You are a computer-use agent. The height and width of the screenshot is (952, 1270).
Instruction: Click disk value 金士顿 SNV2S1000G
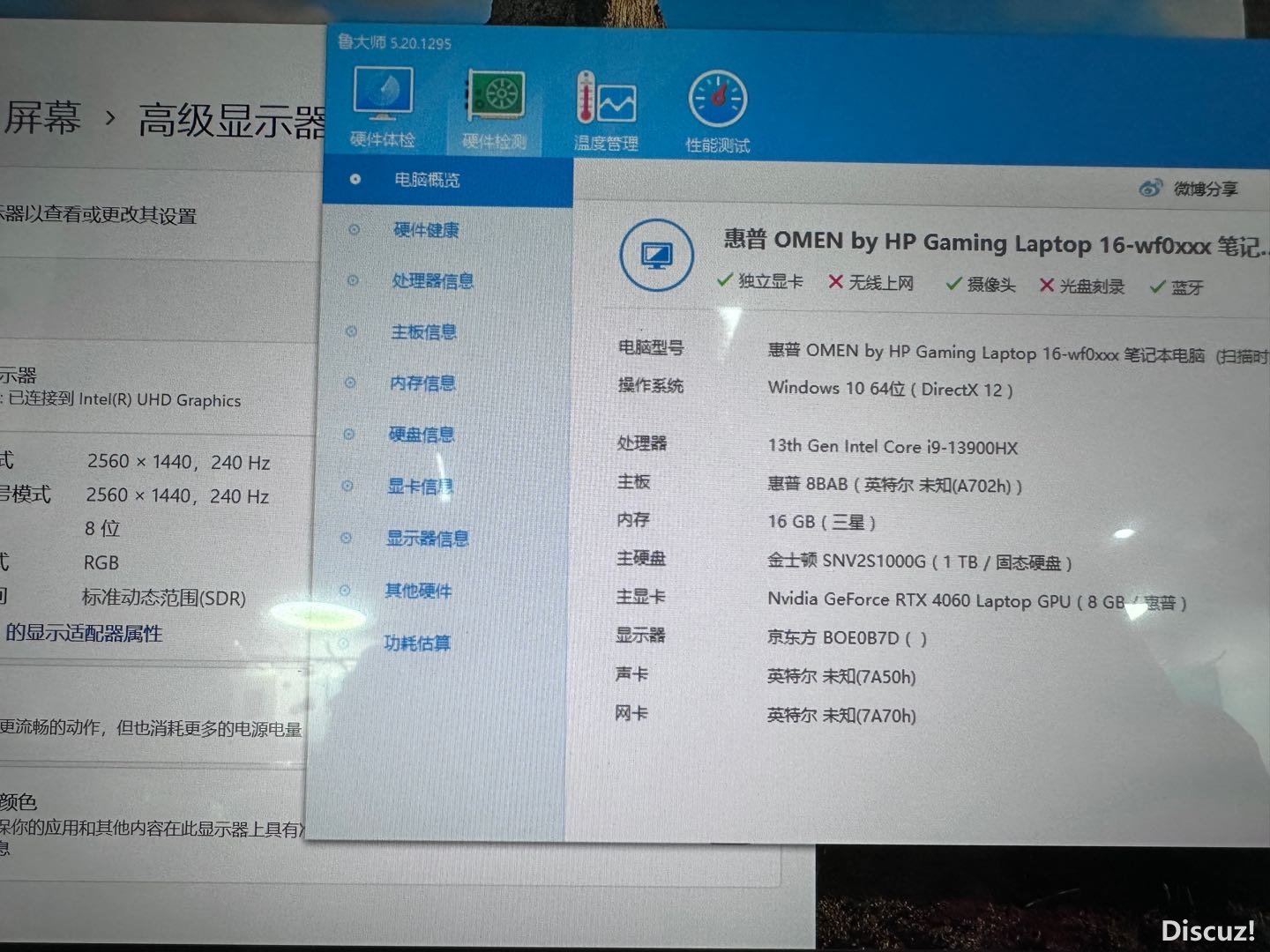coord(920,562)
